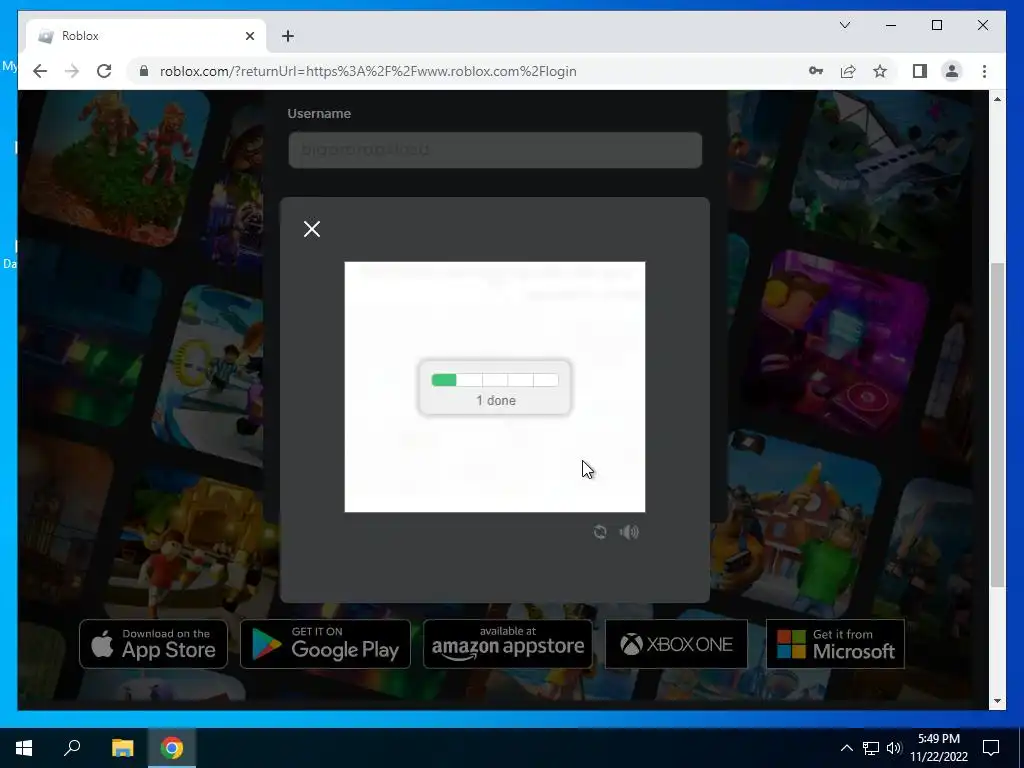The image size is (1024, 768).
Task: Open notification center icon
Action: [991, 748]
